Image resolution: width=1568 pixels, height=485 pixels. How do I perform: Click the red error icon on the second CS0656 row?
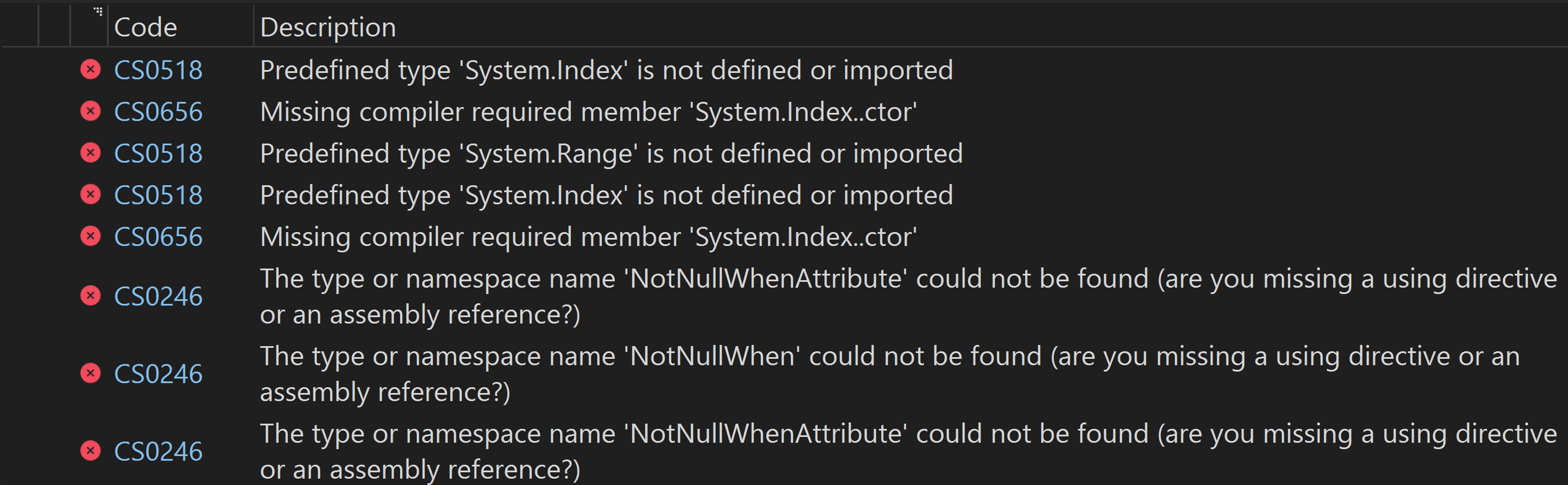(x=90, y=236)
